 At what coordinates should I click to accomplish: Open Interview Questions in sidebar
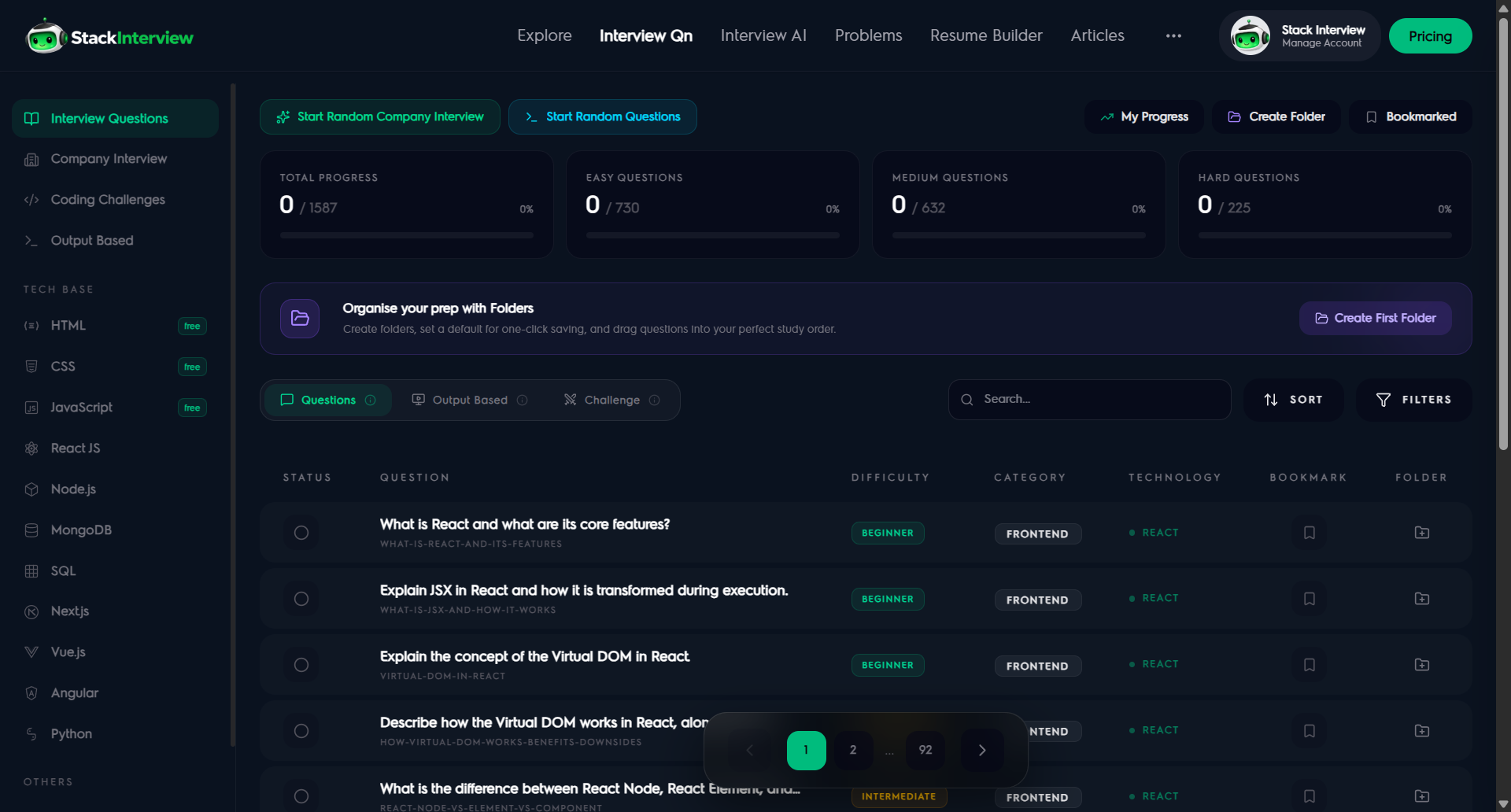pyautogui.click(x=115, y=118)
